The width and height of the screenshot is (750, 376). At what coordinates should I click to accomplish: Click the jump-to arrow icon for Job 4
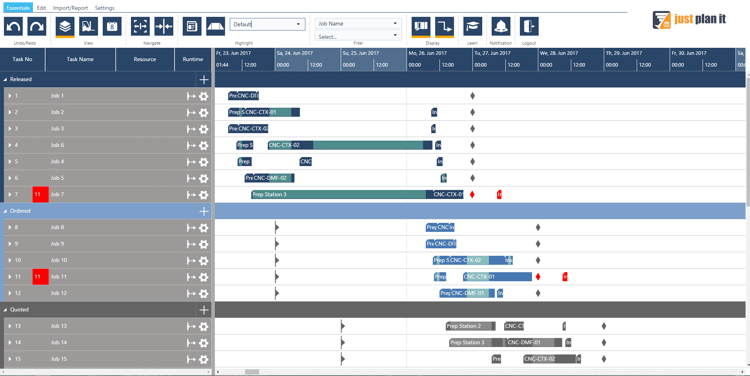coord(191,162)
